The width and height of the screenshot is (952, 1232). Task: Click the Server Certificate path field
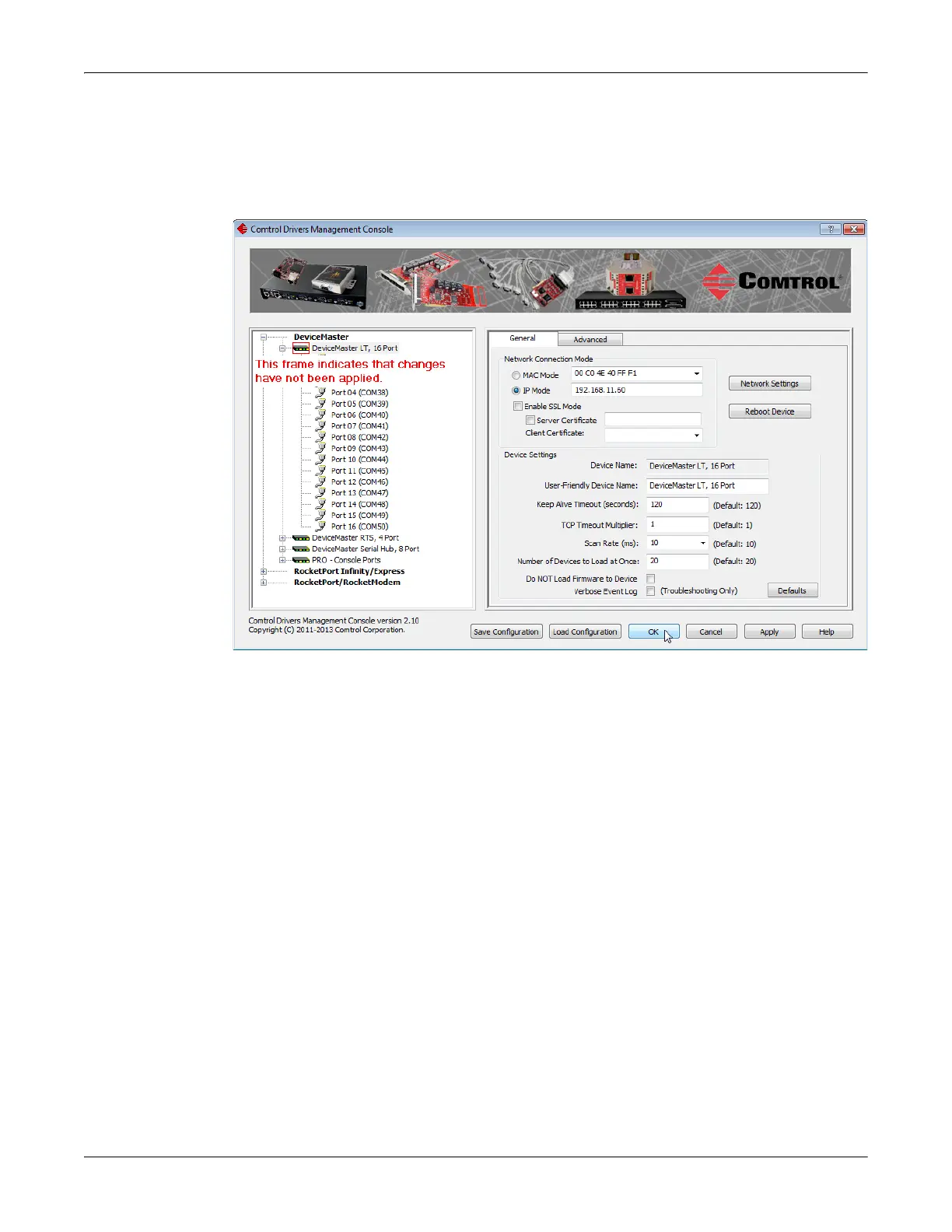point(653,420)
